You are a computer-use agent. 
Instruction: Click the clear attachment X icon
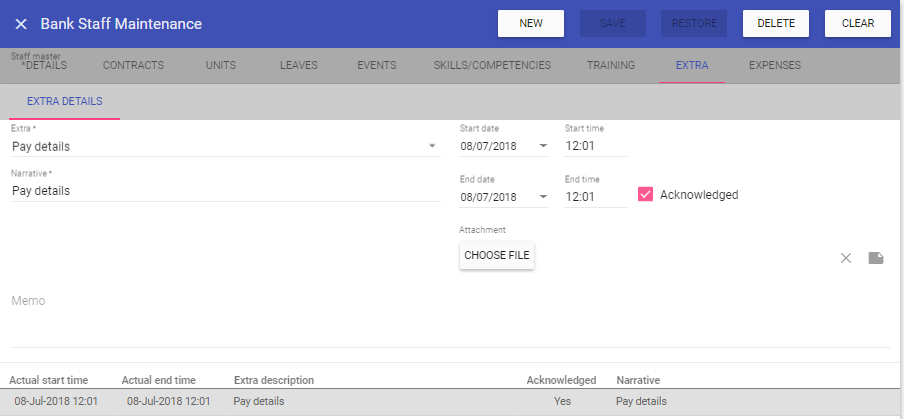tap(846, 258)
